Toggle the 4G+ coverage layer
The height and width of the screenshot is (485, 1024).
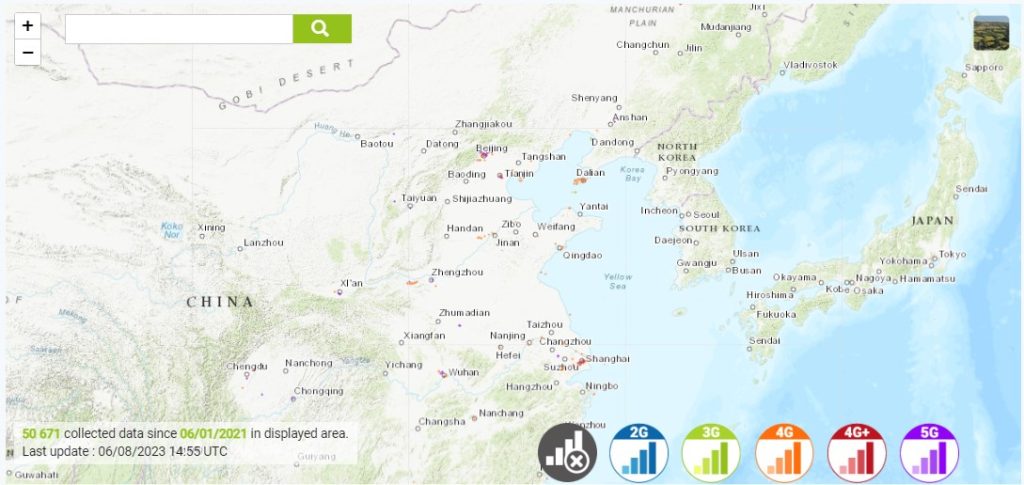coord(856,452)
